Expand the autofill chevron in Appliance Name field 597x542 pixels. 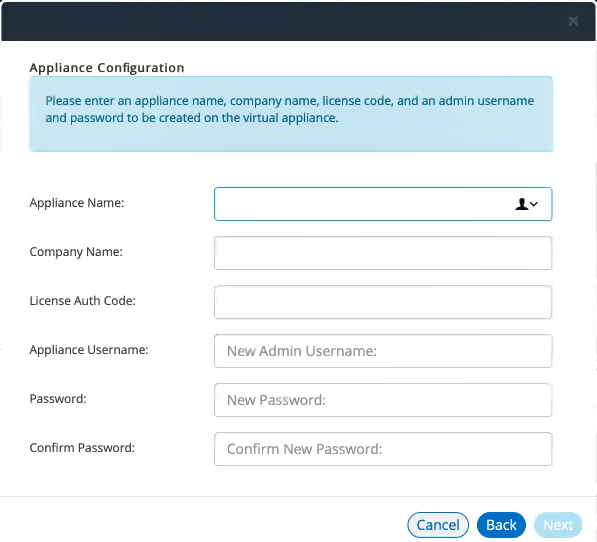click(x=534, y=204)
